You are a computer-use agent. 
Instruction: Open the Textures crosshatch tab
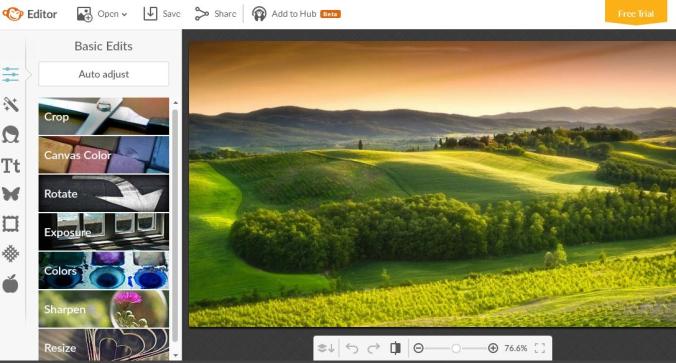pos(11,254)
